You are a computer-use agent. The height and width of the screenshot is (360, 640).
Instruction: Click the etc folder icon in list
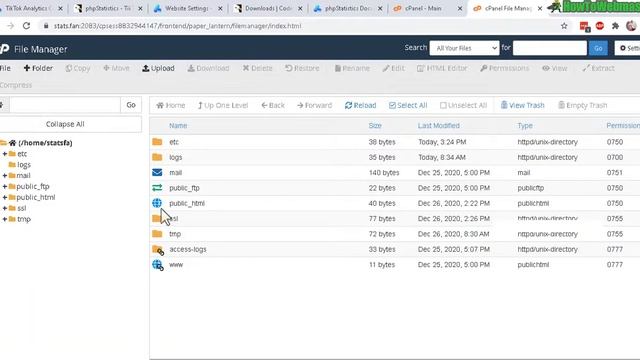click(x=157, y=142)
